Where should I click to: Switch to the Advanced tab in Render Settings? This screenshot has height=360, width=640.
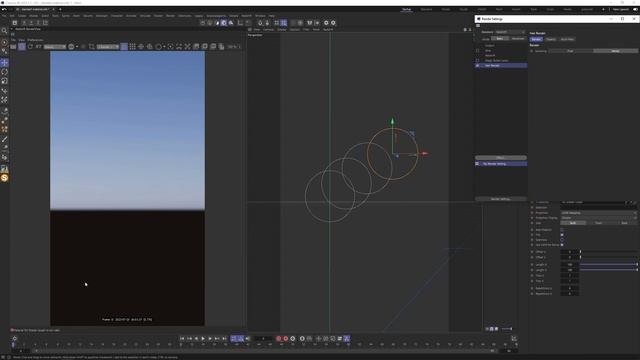point(518,38)
